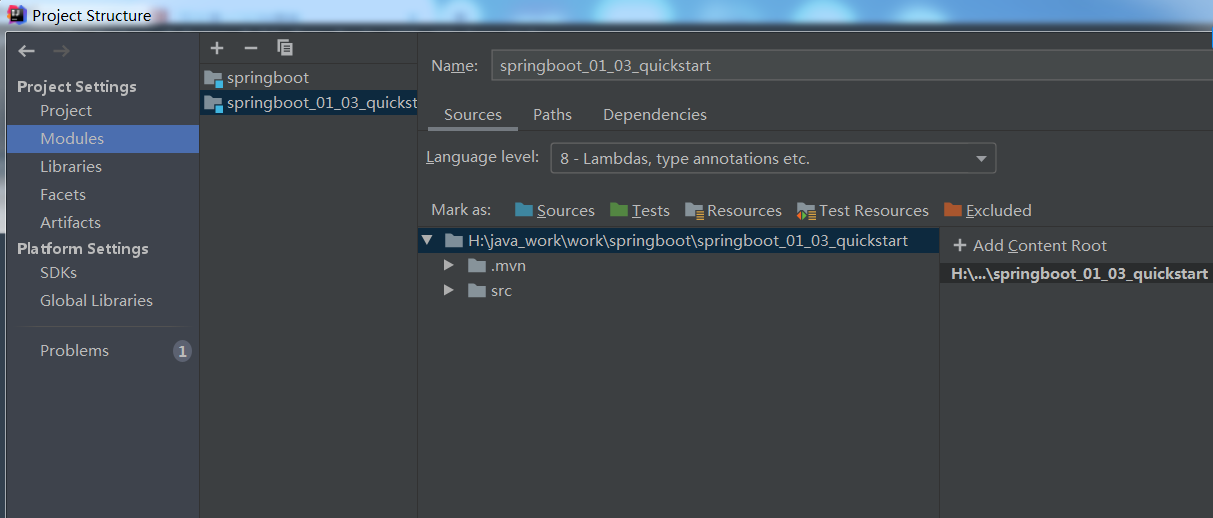The height and width of the screenshot is (518, 1213).
Task: Click the src folder icon
Action: point(477,291)
